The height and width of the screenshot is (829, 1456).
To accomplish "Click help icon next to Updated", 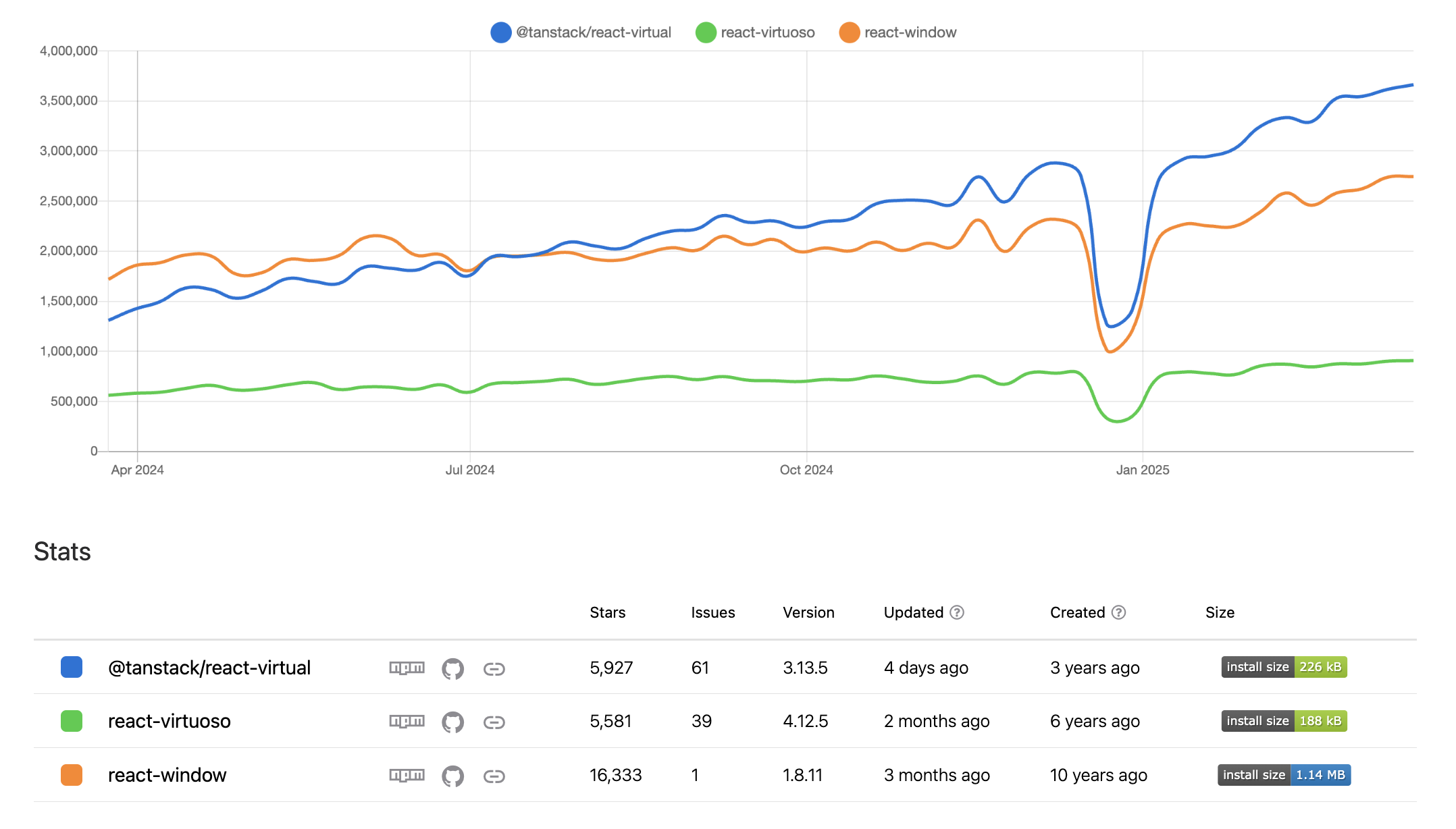I will 957,612.
